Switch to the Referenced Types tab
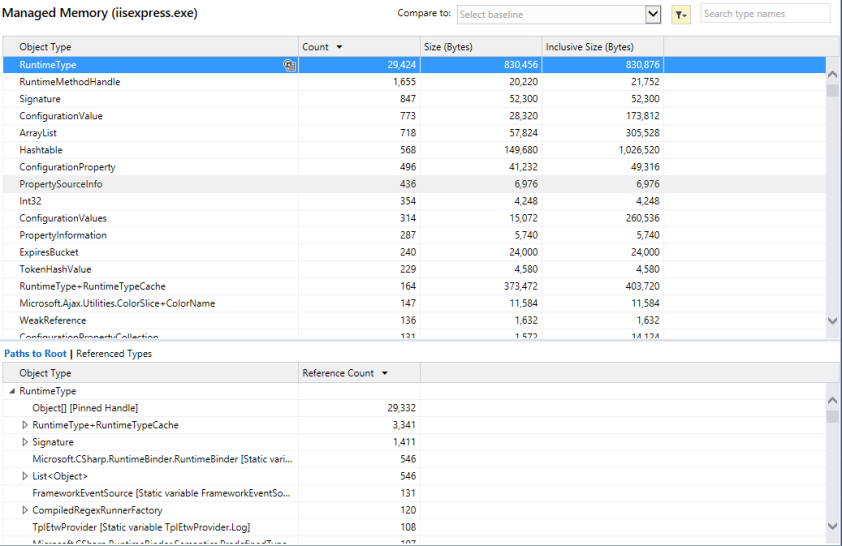Image resolution: width=842 pixels, height=546 pixels. [x=114, y=353]
